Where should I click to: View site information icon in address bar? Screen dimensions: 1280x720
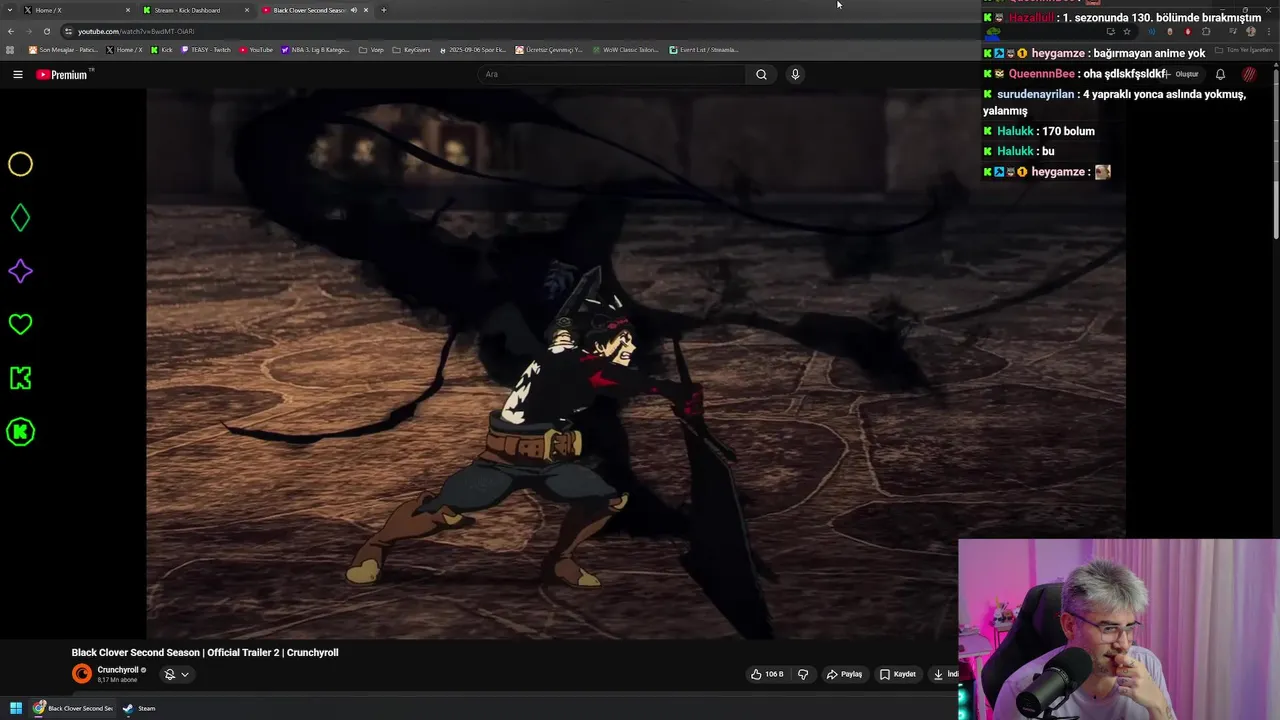pyautogui.click(x=68, y=31)
